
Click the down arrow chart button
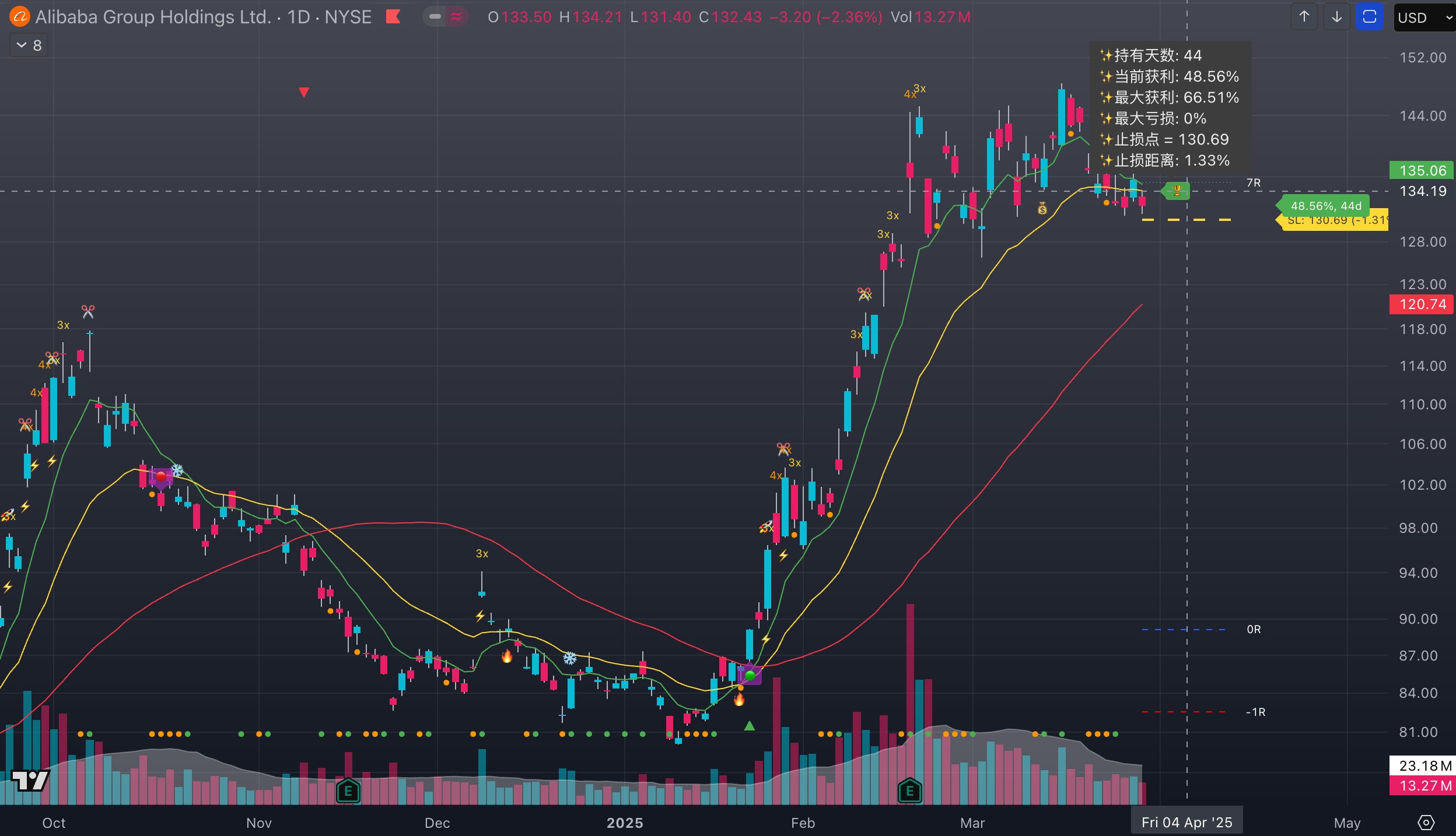click(1336, 17)
